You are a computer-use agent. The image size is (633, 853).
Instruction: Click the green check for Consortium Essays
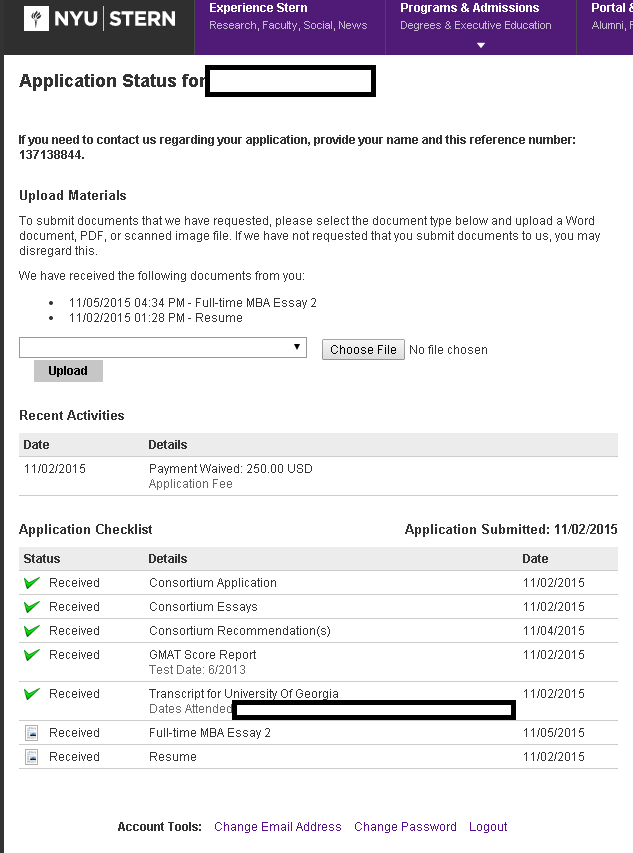click(x=32, y=607)
